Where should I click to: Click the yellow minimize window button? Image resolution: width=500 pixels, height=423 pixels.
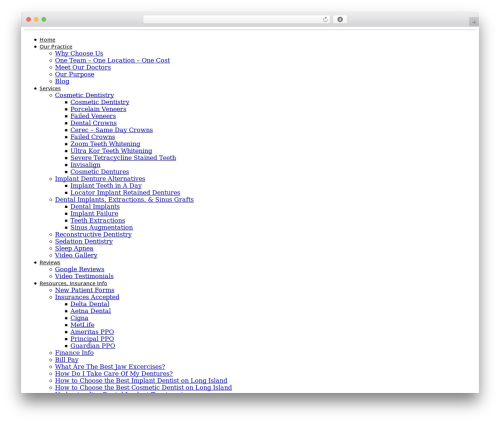(36, 20)
